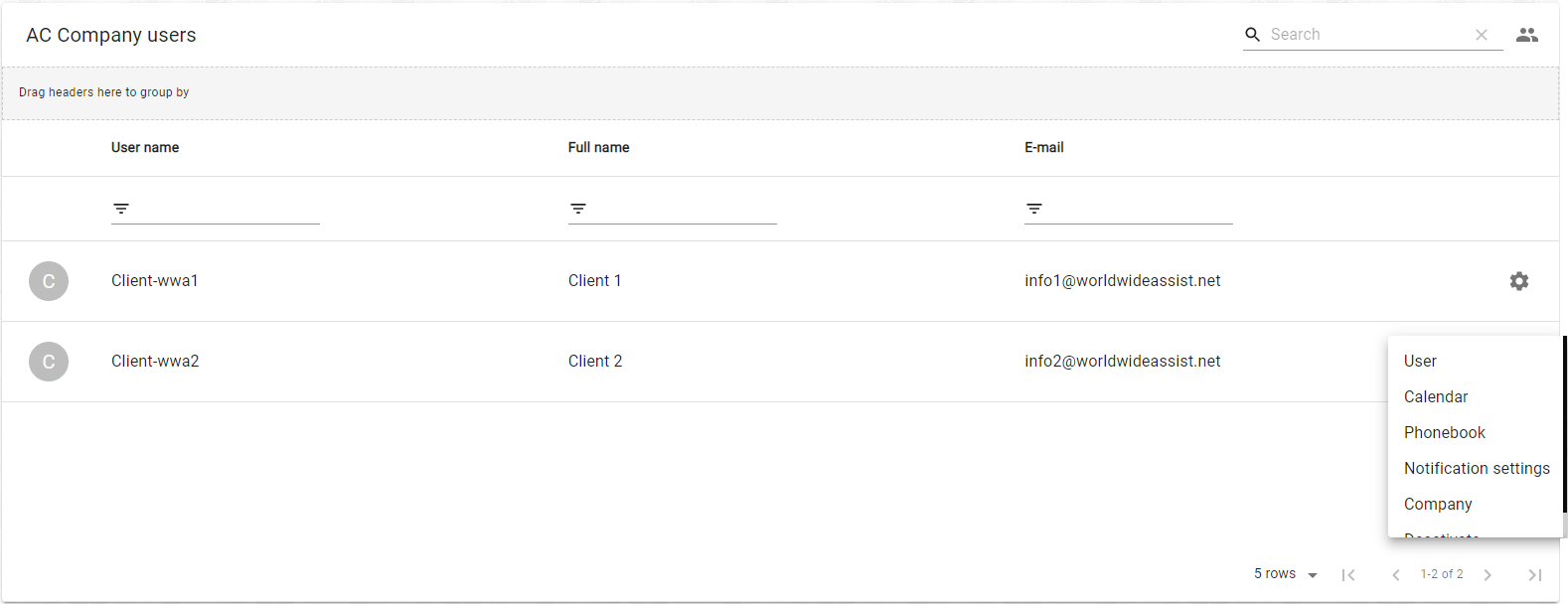Select Calendar from the context menu
The image size is (1568, 604).
tap(1436, 397)
